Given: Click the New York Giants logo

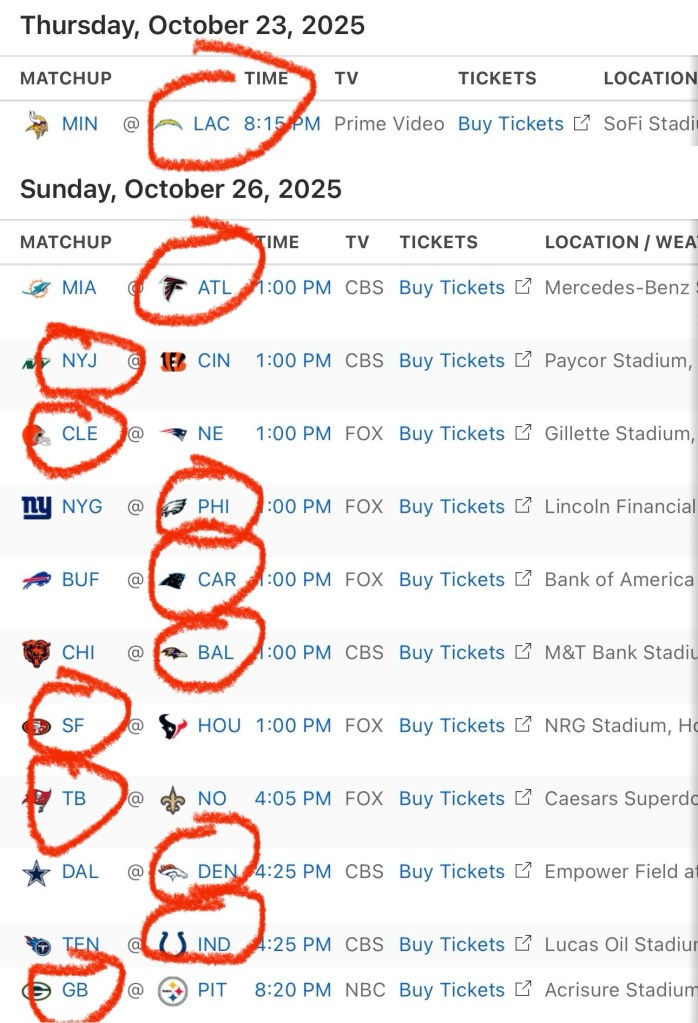Looking at the screenshot, I should click(x=36, y=508).
